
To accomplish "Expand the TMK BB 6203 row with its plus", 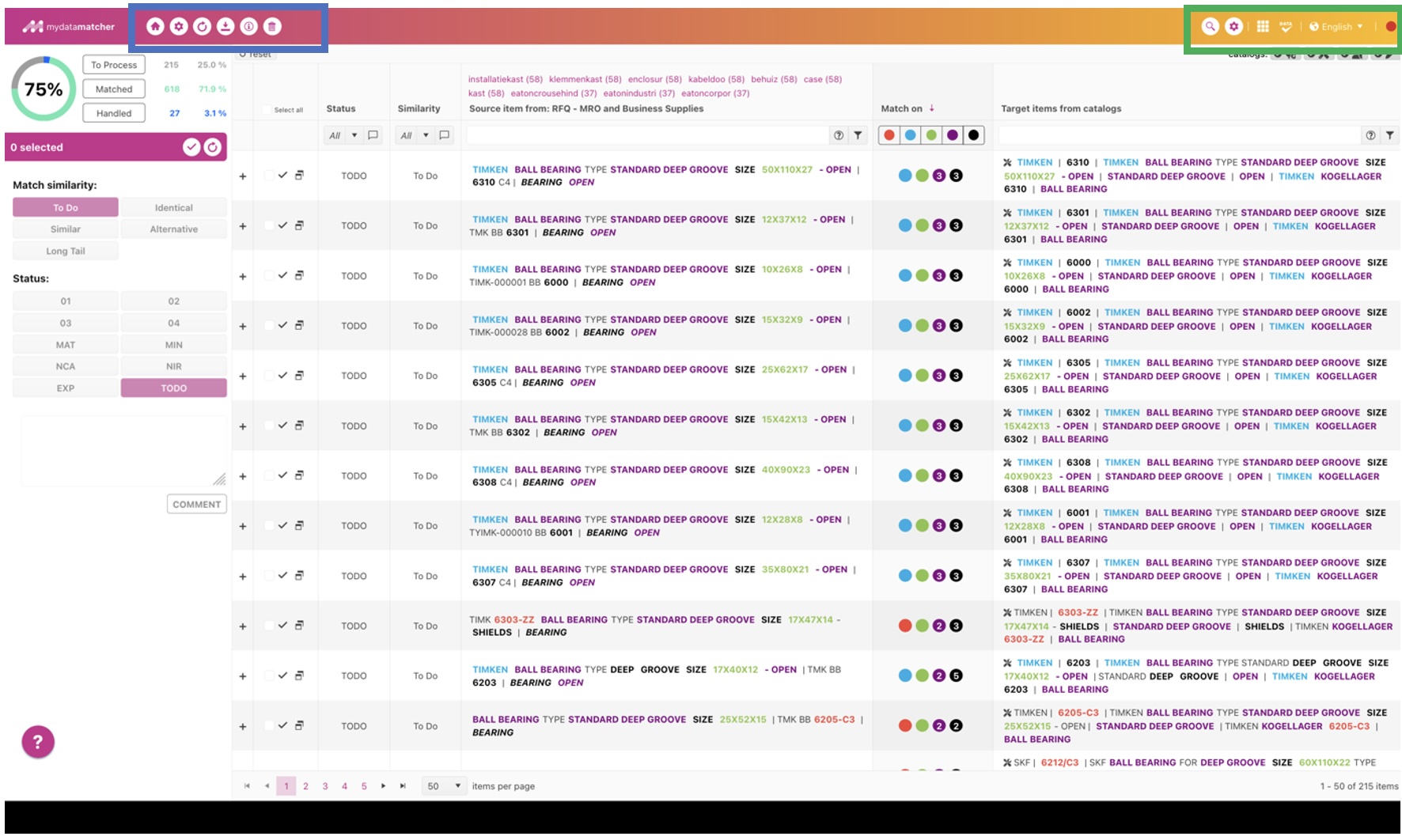I will tap(243, 676).
